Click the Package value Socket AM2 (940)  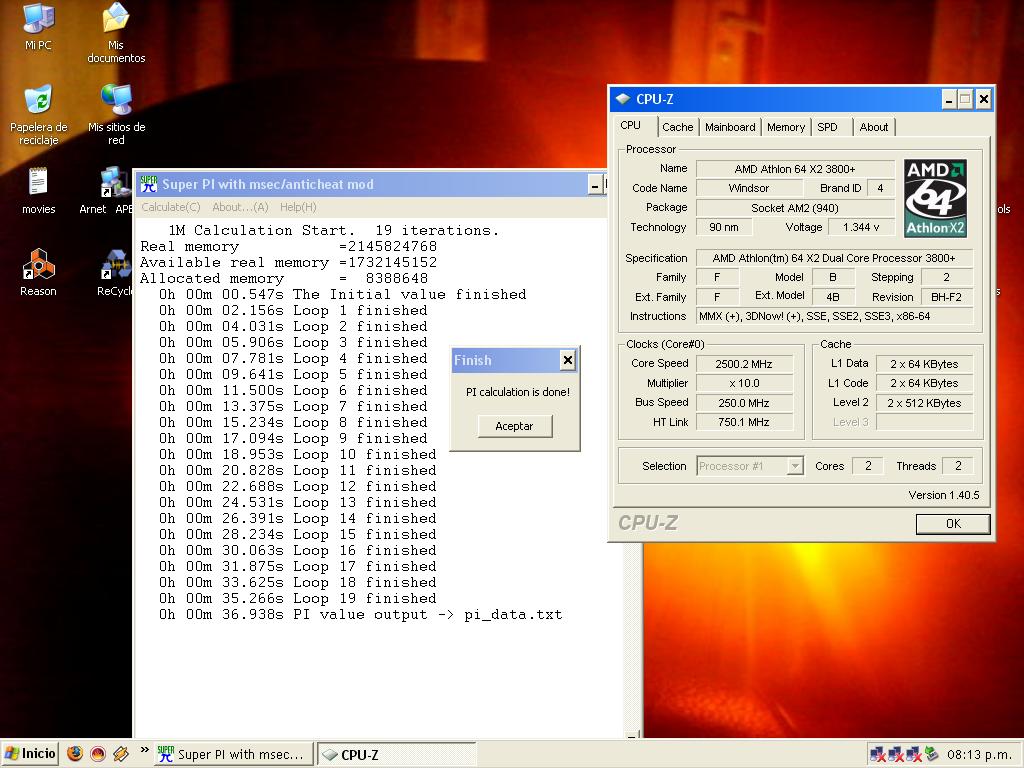point(795,208)
